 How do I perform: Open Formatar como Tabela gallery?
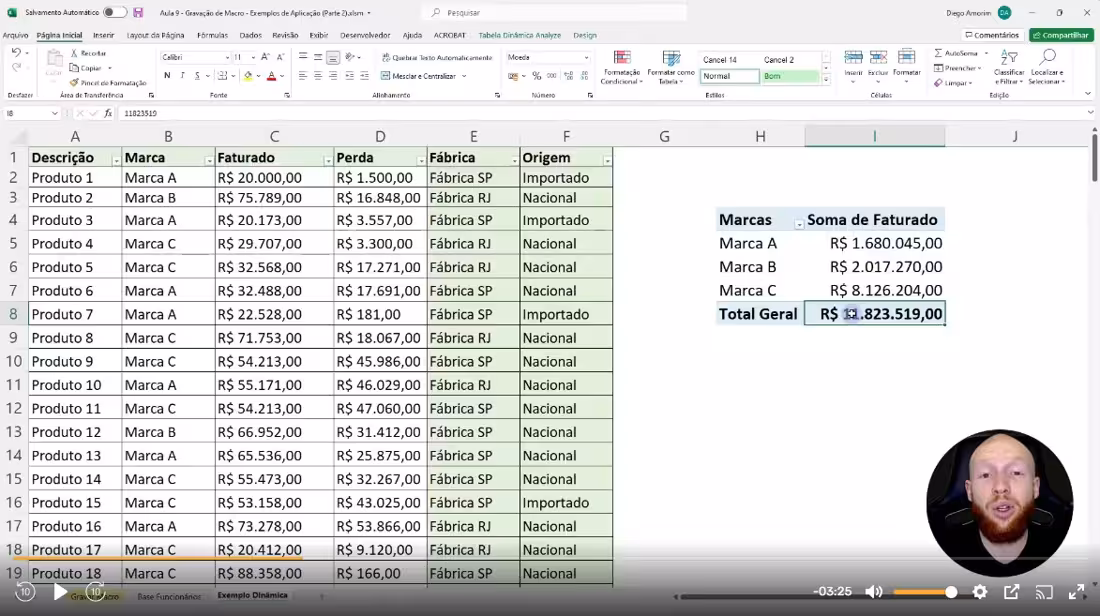point(671,67)
